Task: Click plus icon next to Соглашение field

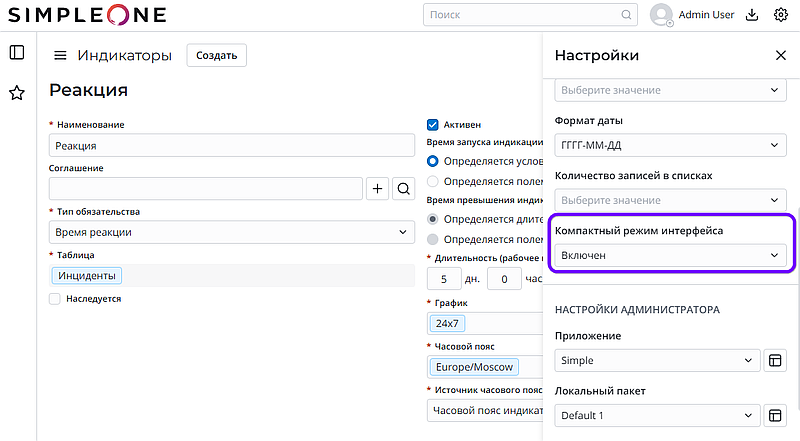Action: pos(378,188)
